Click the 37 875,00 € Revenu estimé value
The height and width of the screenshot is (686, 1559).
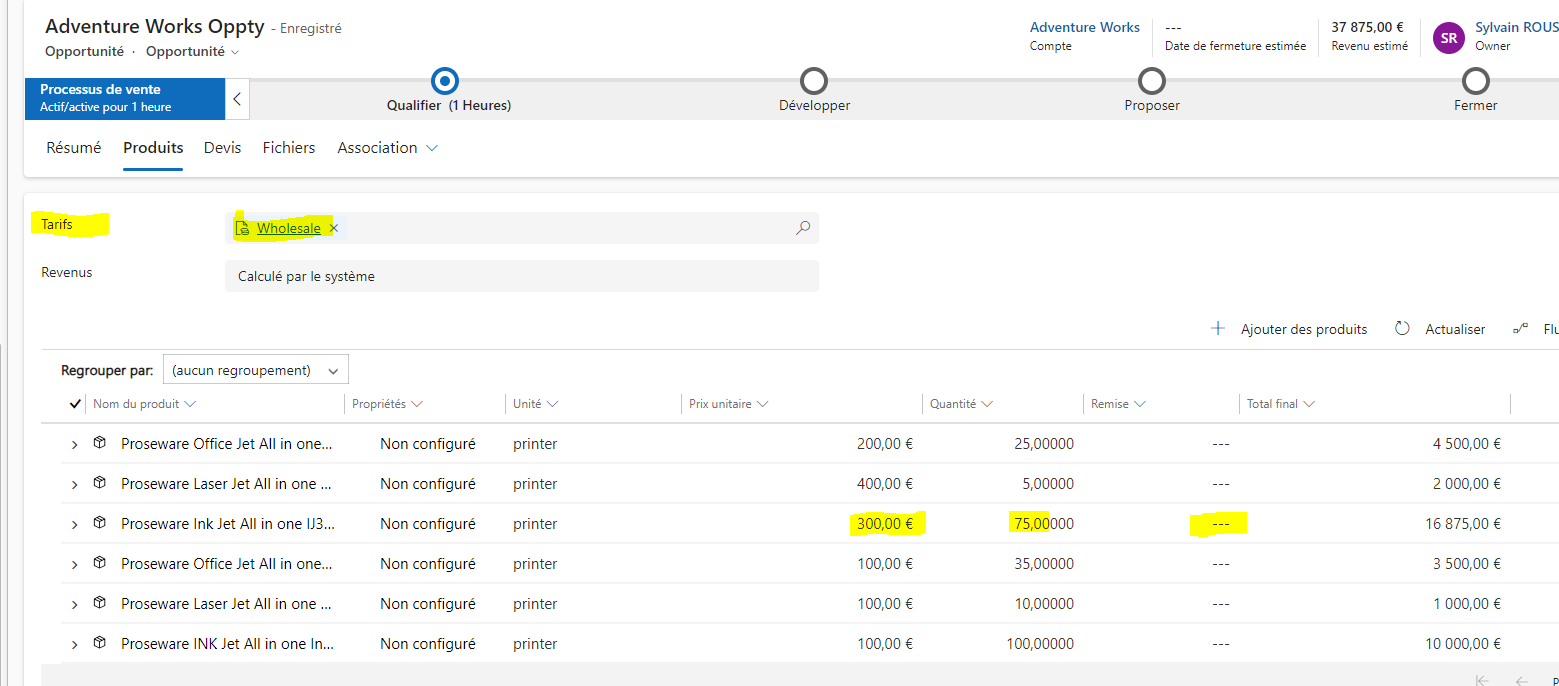point(1367,27)
